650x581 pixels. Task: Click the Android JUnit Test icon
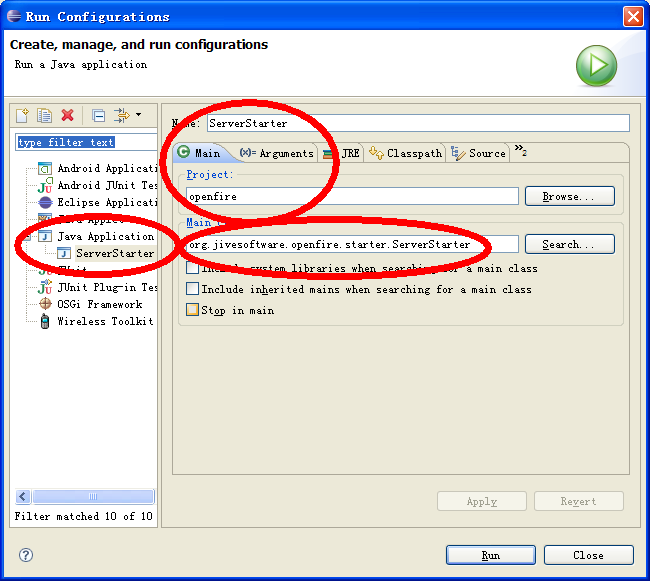45,185
